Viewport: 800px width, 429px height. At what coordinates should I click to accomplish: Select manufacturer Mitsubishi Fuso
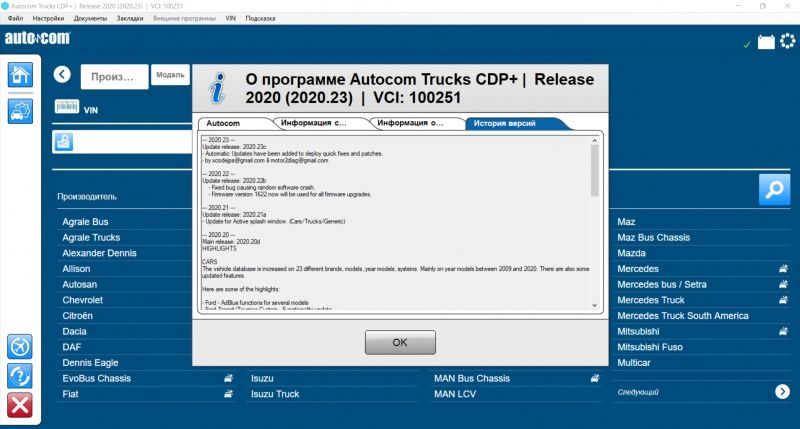(x=650, y=347)
